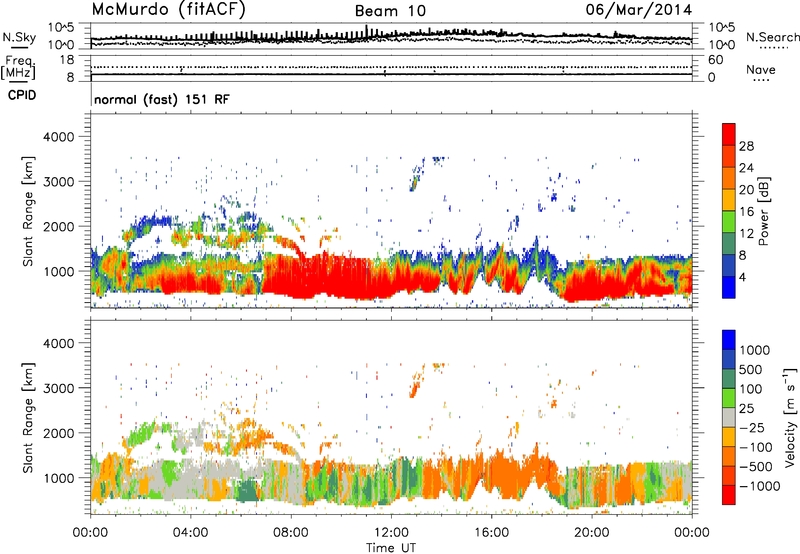
Task: Click the "N.Search" legend label
Action: [x=772, y=37]
